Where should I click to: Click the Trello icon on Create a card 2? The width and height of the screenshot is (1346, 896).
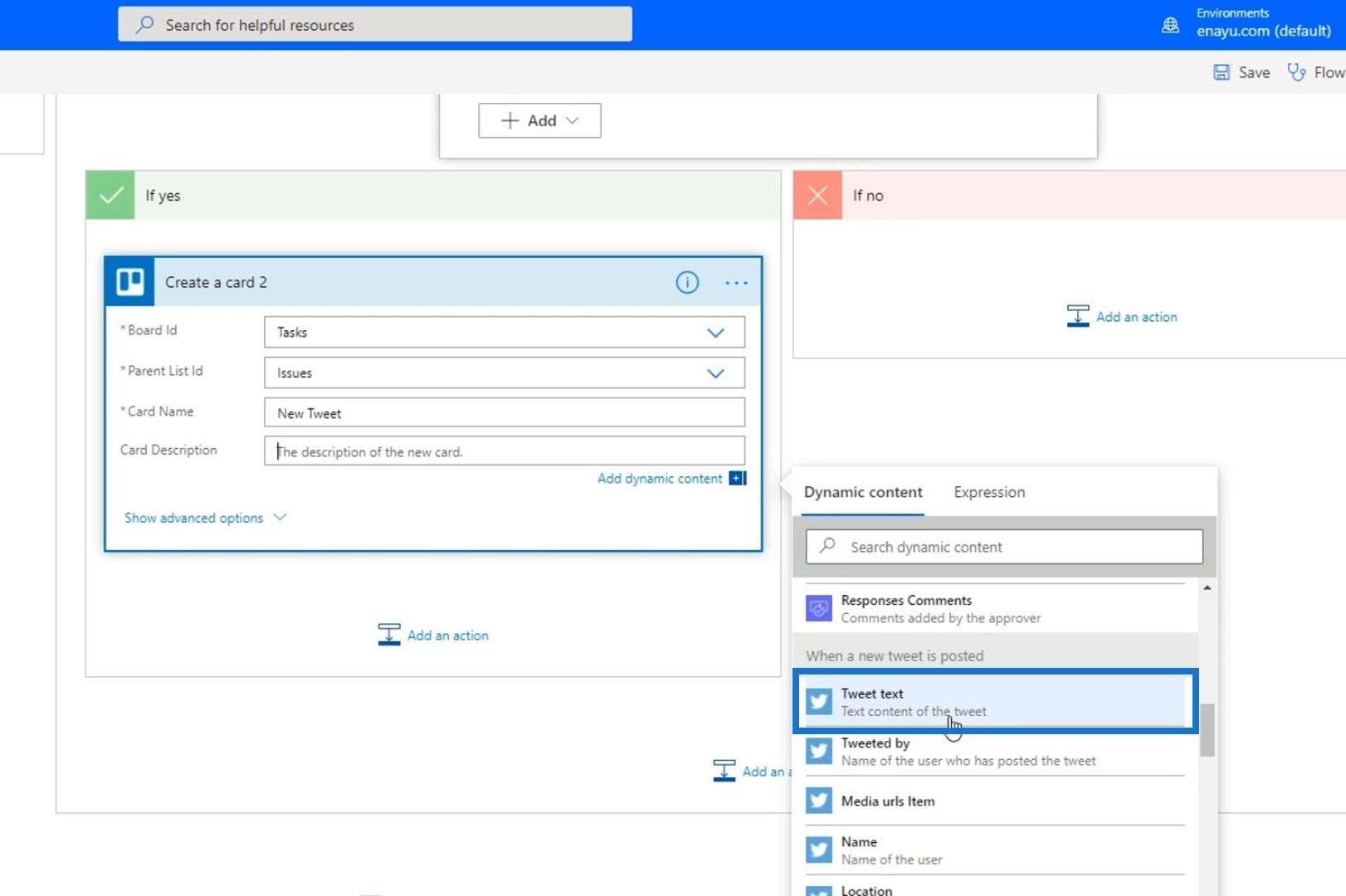(130, 282)
